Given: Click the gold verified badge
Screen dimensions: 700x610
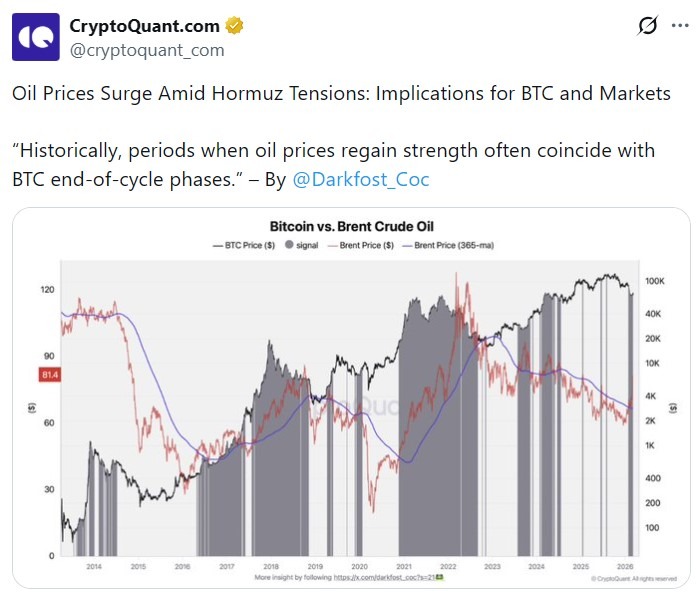Looking at the screenshot, I should click(235, 26).
